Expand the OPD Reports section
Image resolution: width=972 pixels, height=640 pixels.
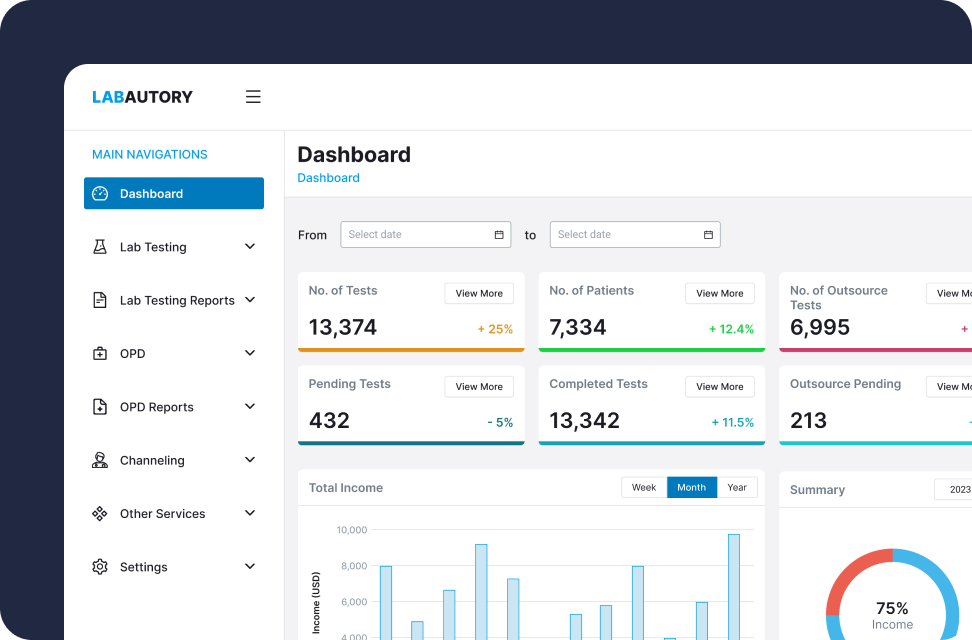(249, 406)
